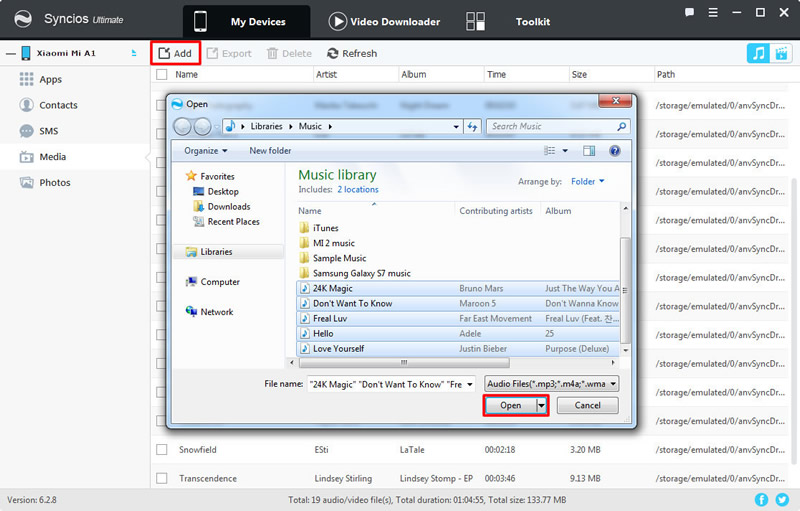Click the Back arrow in Open dialog

coord(183,126)
